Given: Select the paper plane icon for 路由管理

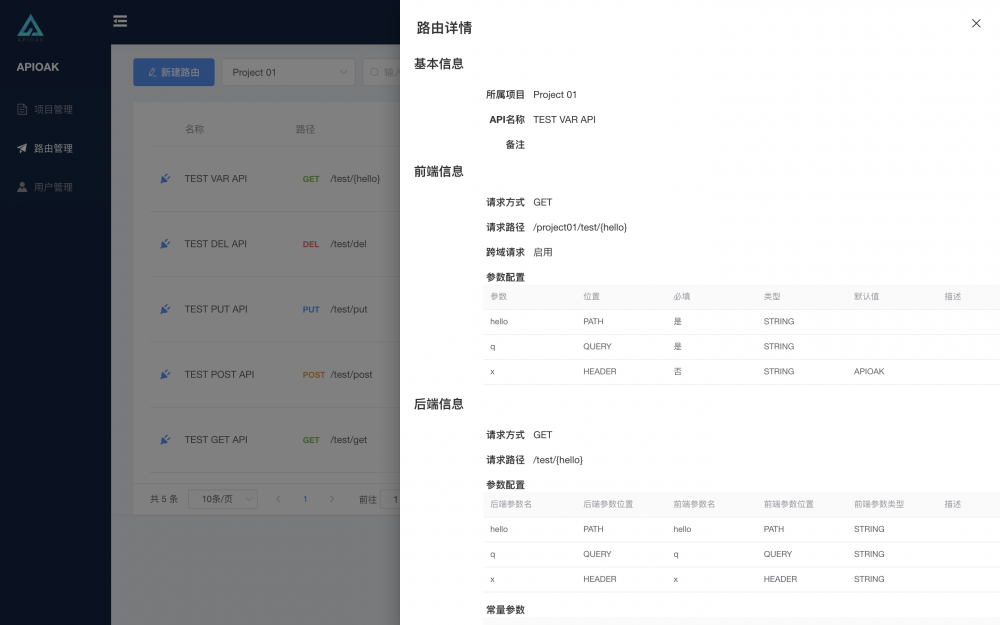Looking at the screenshot, I should [x=22, y=148].
